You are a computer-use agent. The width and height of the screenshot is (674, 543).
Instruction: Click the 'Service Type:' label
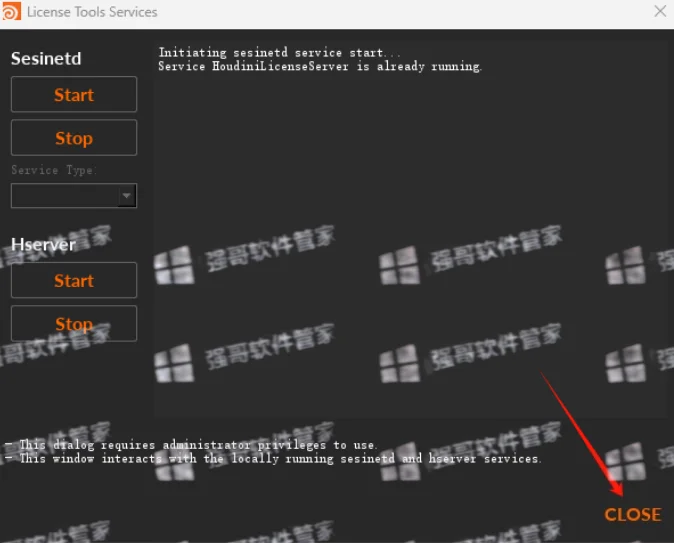pyautogui.click(x=54, y=170)
